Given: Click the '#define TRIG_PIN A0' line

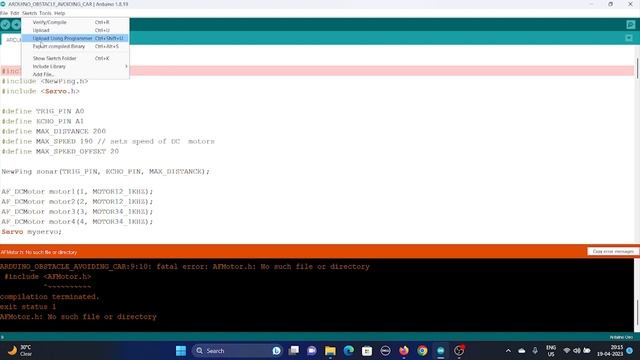Looking at the screenshot, I should [x=43, y=111].
